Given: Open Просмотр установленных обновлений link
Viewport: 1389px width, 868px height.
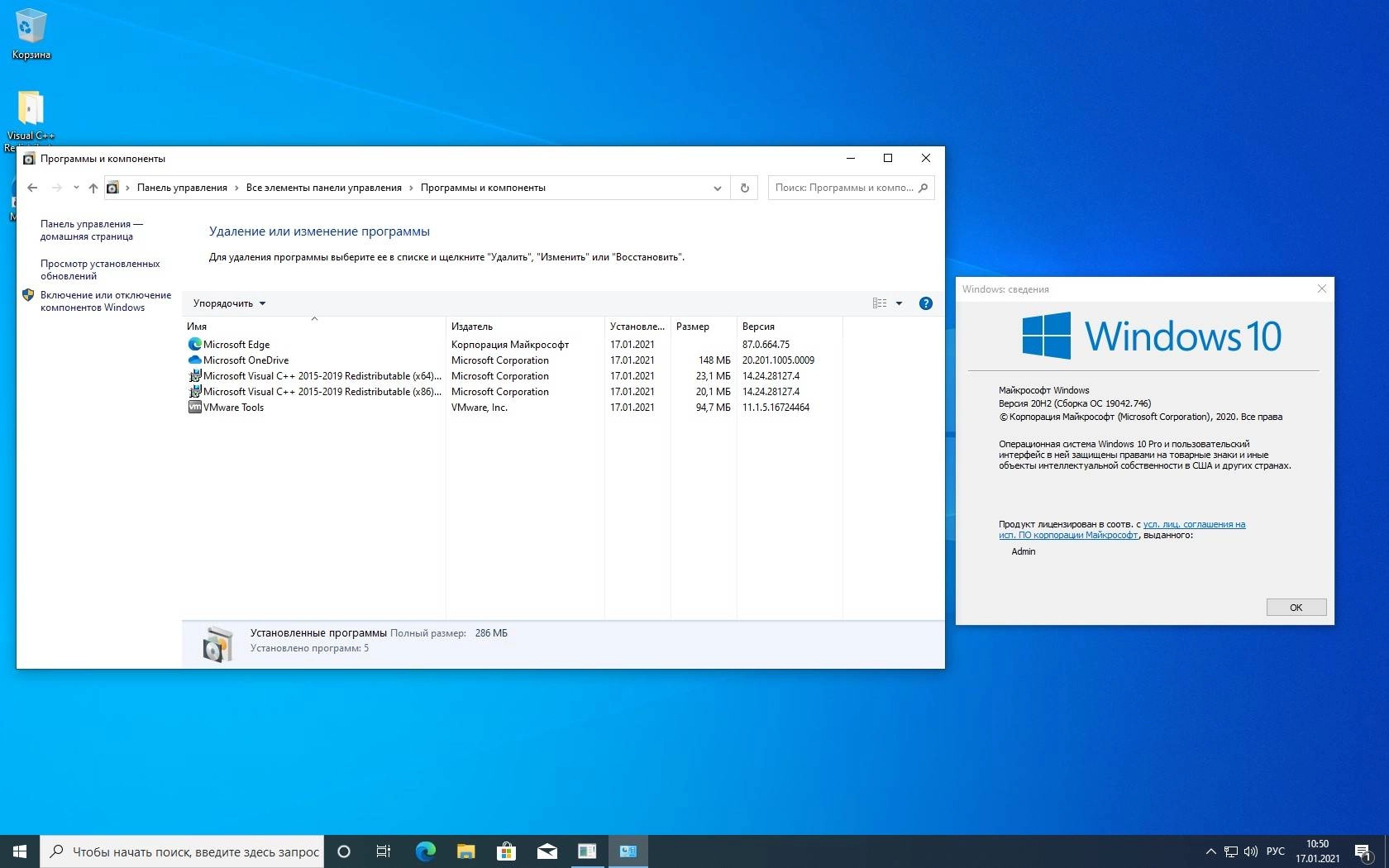Looking at the screenshot, I should (100, 269).
